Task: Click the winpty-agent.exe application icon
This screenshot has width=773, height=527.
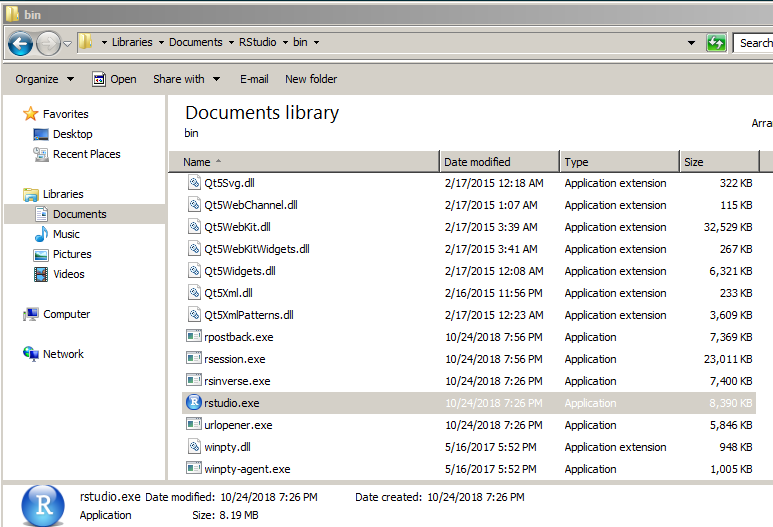Action: click(194, 468)
